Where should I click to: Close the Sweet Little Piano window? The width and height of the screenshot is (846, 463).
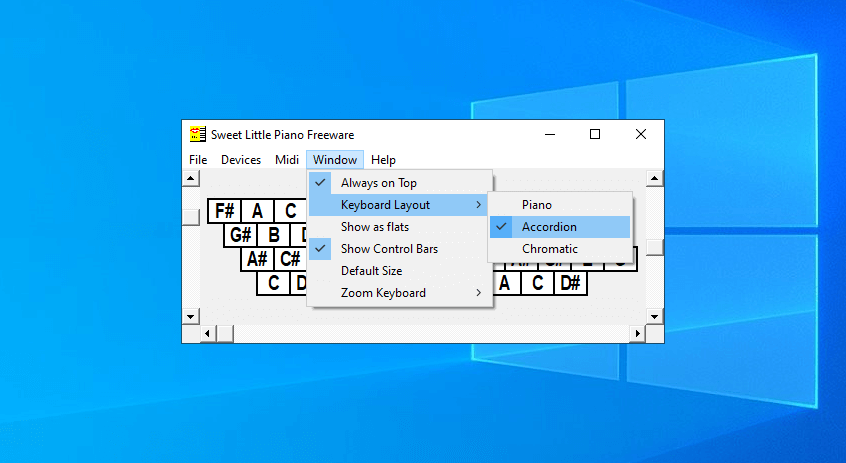pyautogui.click(x=640, y=134)
